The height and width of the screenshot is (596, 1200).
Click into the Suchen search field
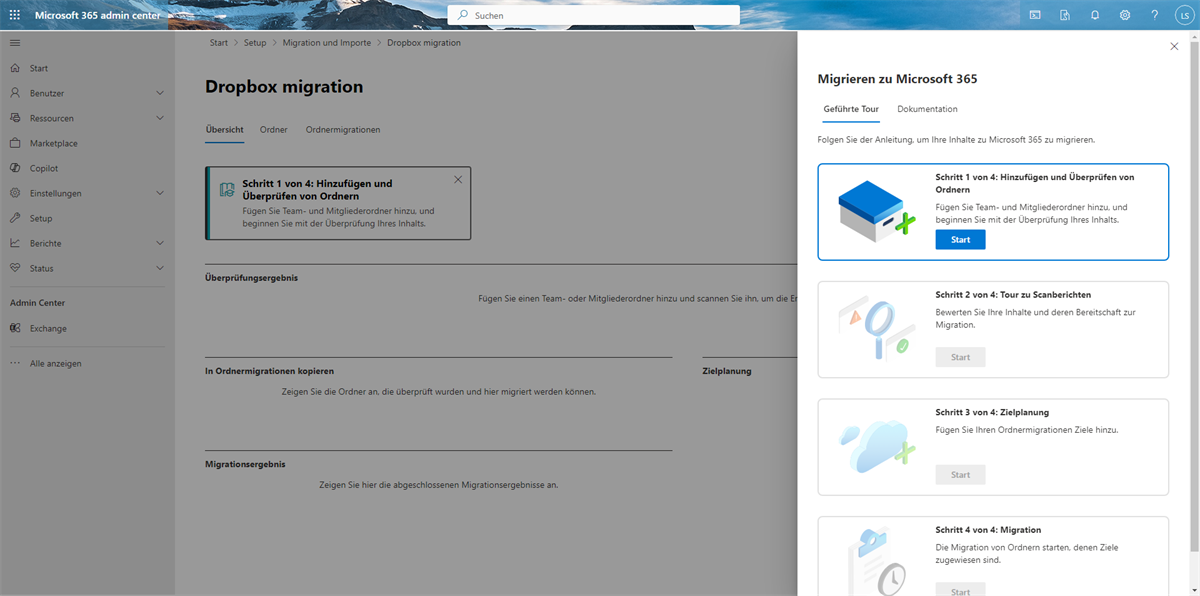point(594,15)
